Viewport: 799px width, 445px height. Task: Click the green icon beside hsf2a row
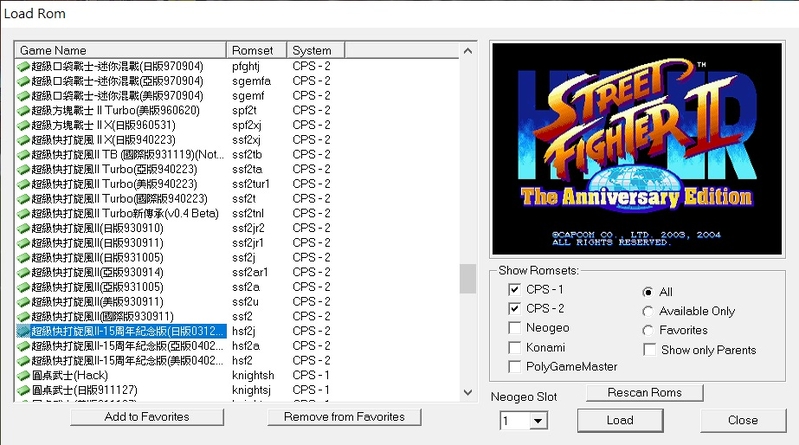[23, 346]
